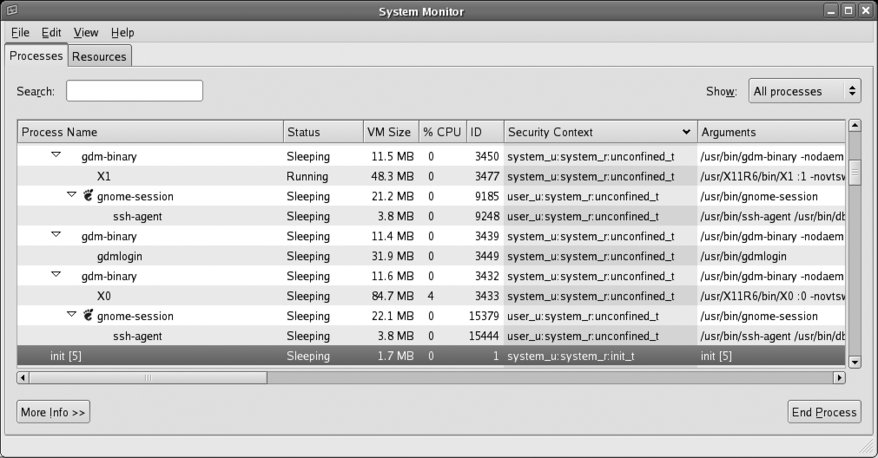
Task: Click the gnome foot icon beside gnome-session 15379
Action: click(x=88, y=315)
